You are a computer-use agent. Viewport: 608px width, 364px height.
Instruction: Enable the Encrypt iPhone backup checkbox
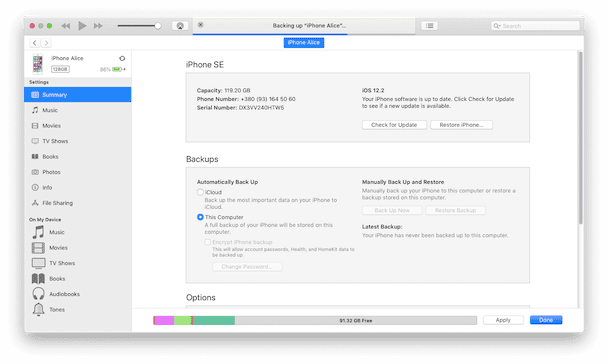[207, 242]
